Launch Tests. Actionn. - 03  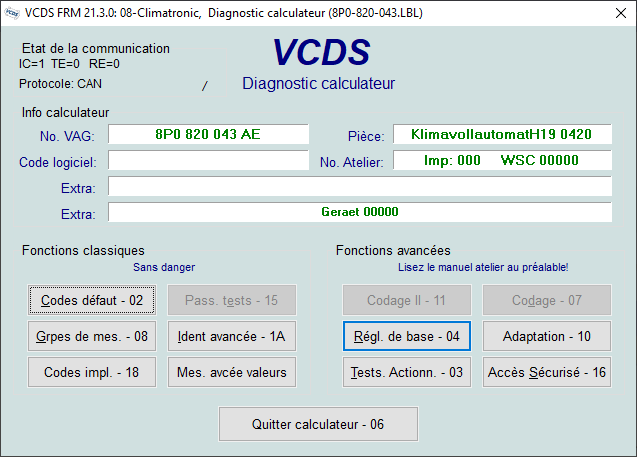point(407,372)
